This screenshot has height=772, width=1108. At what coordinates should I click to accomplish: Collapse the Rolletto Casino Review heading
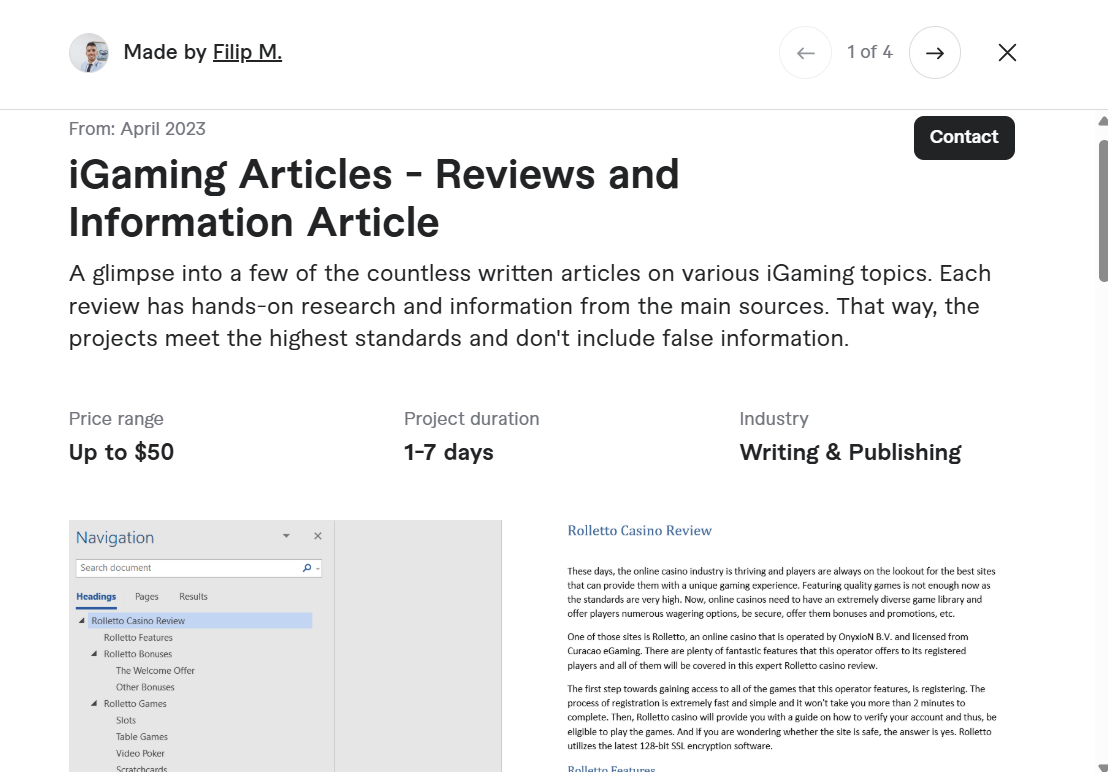(81, 620)
